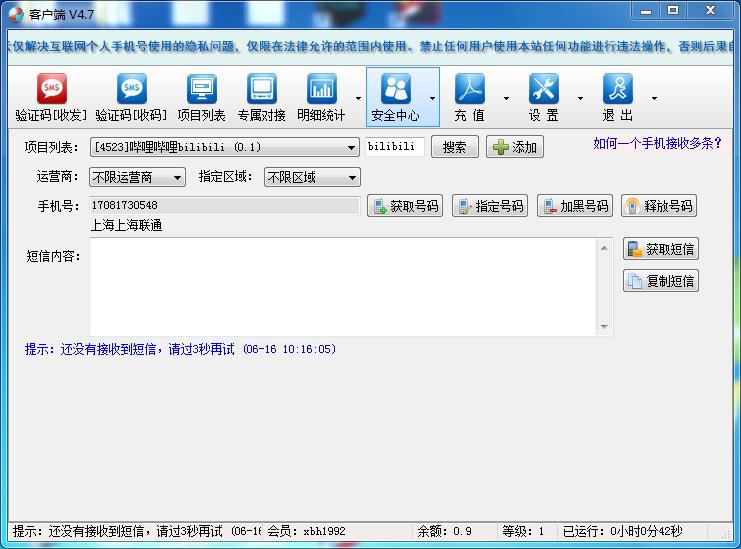Click scroll down arrow of 短信内容 box
This screenshot has width=741, height=549.
(x=604, y=326)
